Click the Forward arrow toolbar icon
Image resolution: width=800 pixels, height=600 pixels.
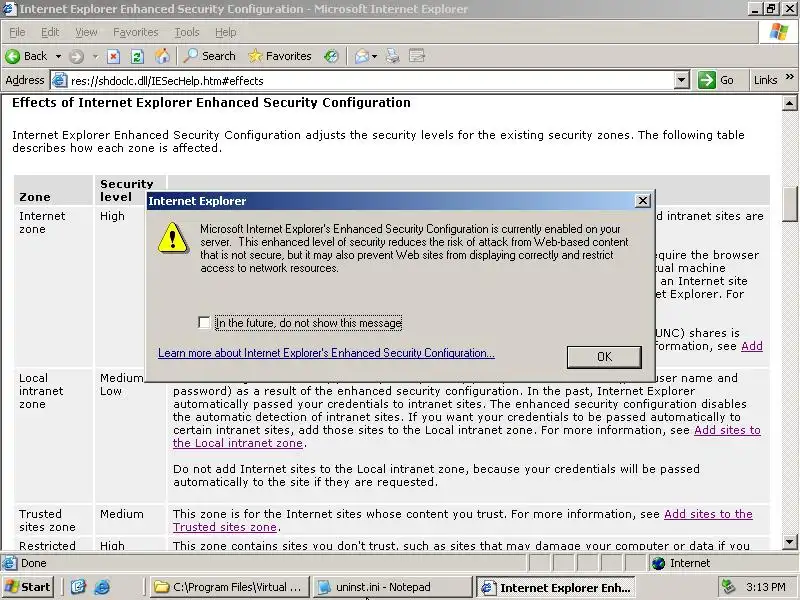pos(76,56)
